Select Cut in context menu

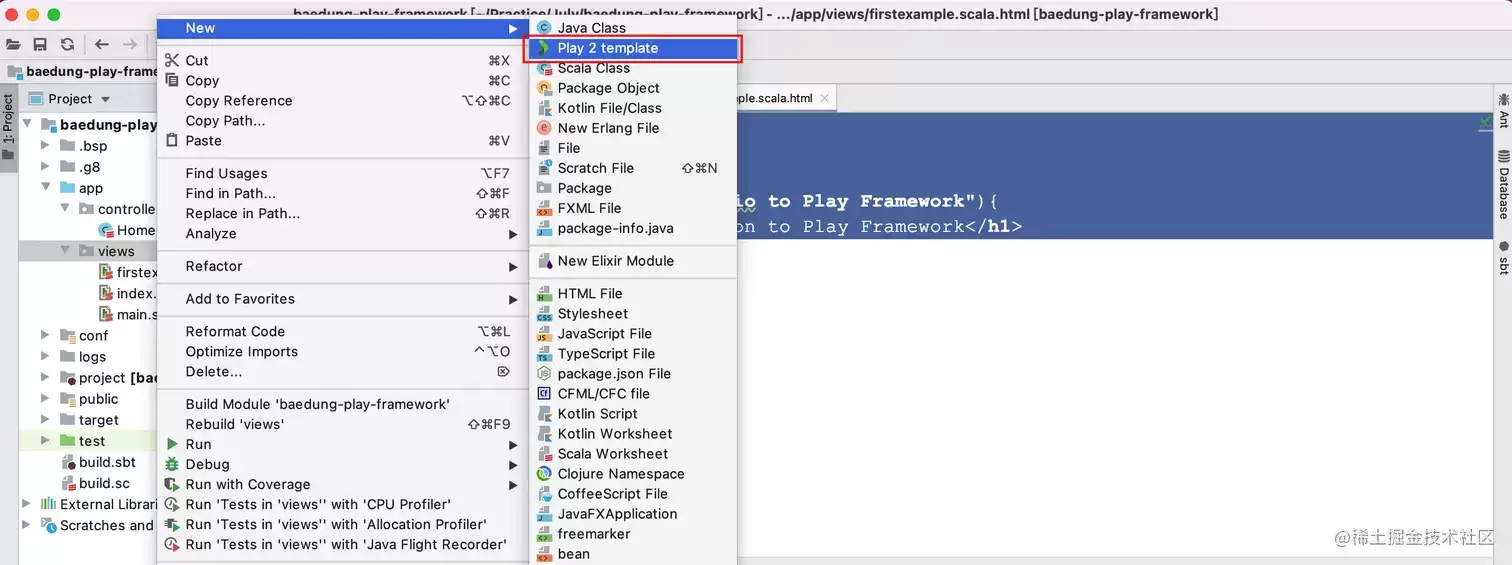[x=343, y=61]
